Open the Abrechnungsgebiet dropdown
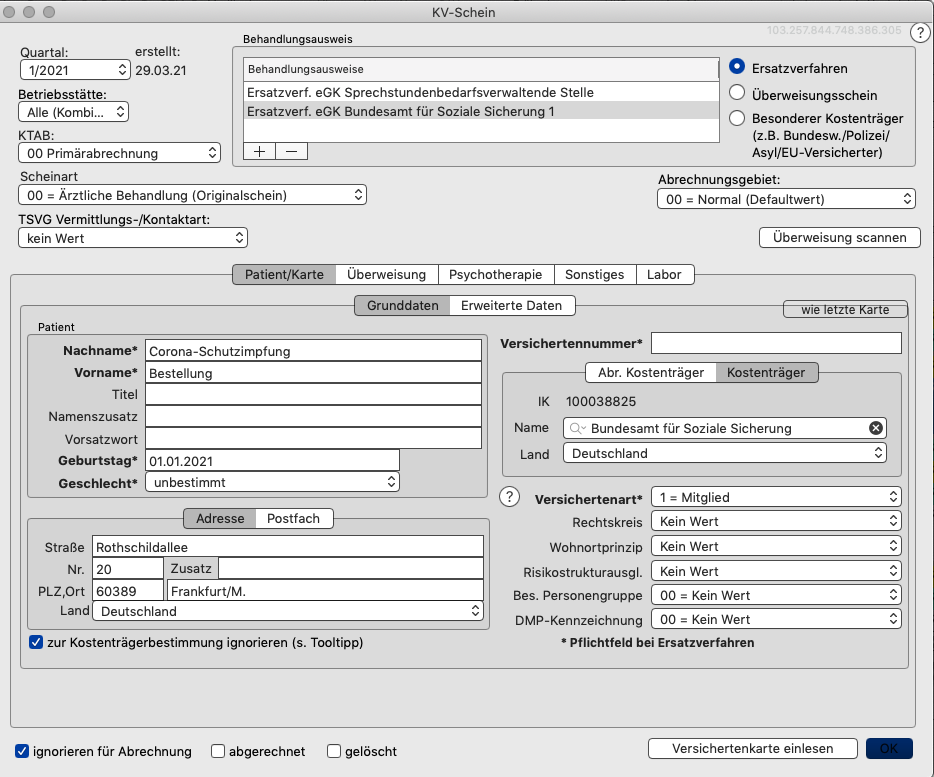Image resolution: width=934 pixels, height=777 pixels. point(786,199)
